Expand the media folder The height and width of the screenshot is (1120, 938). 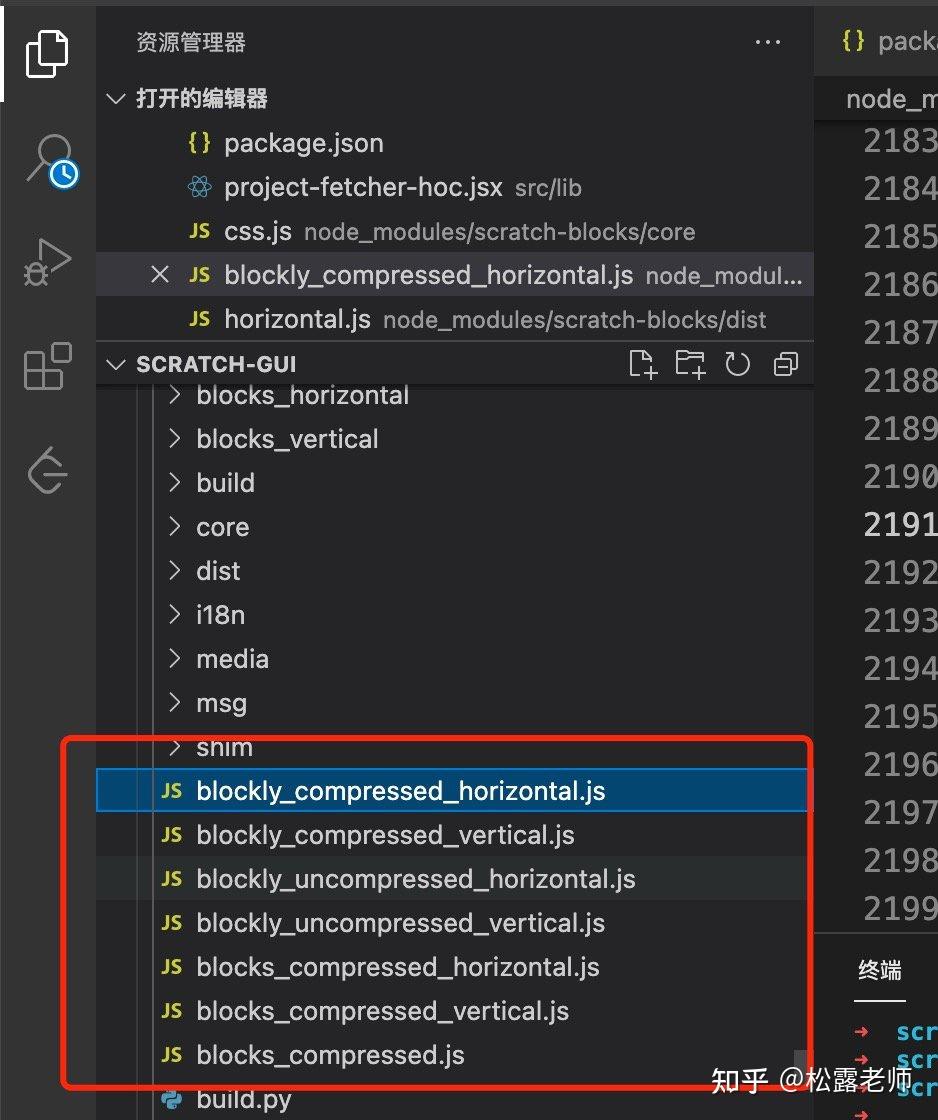tap(232, 659)
